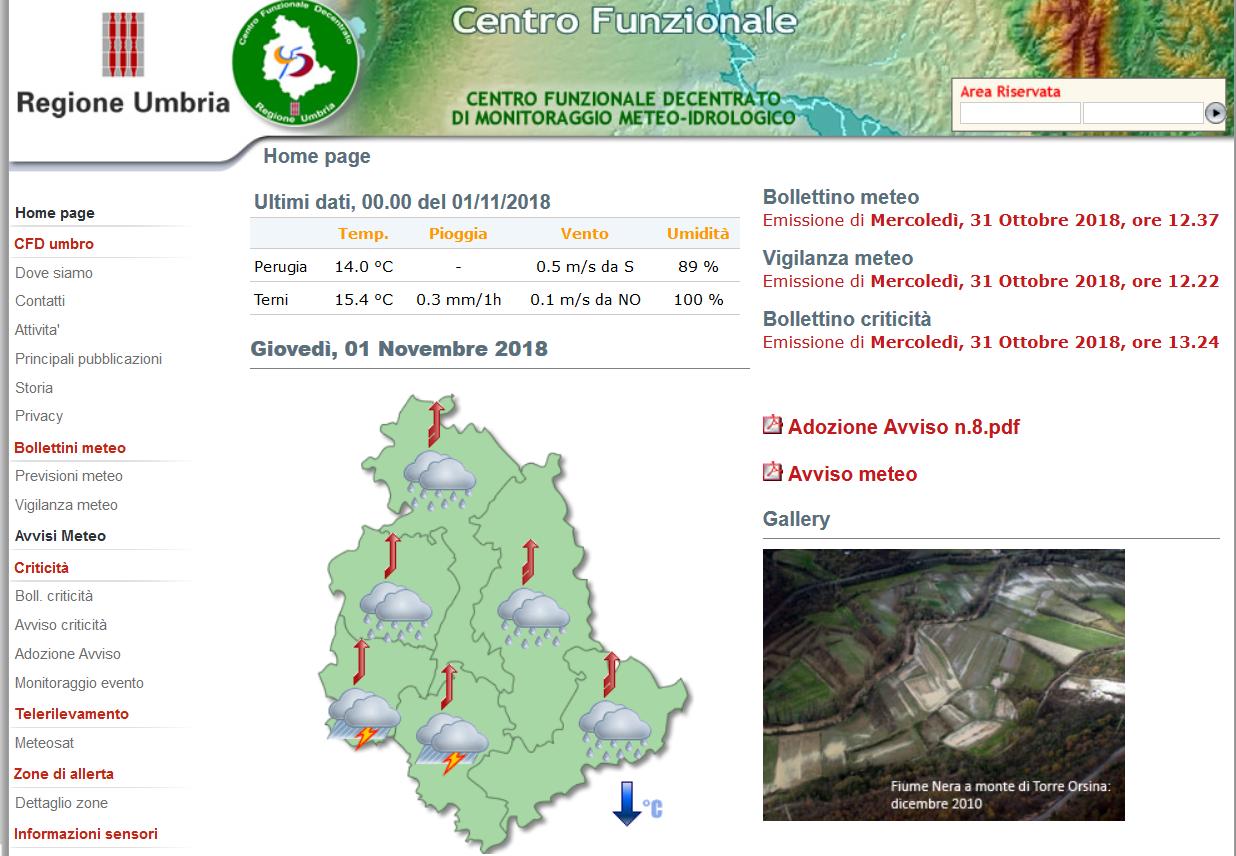Open Principali pubblicazioni
1236x856 pixels.
pyautogui.click(x=88, y=359)
